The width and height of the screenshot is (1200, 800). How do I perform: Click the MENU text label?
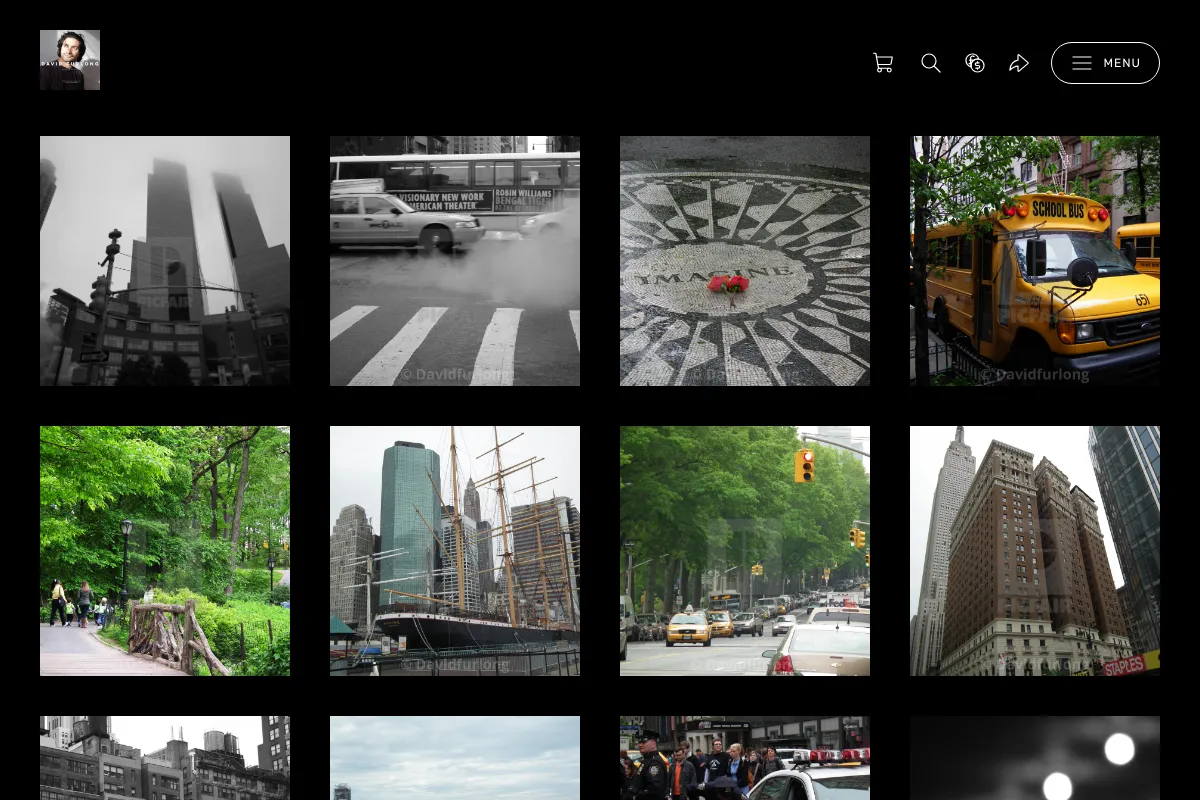[1122, 63]
